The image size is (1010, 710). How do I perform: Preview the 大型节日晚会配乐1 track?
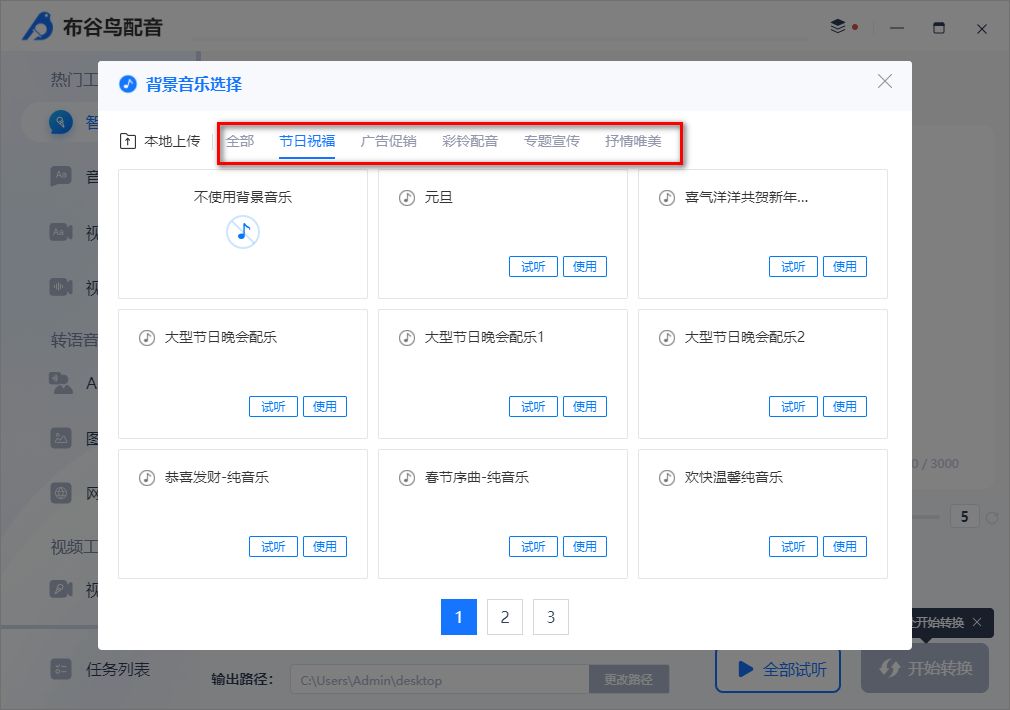[x=533, y=407]
